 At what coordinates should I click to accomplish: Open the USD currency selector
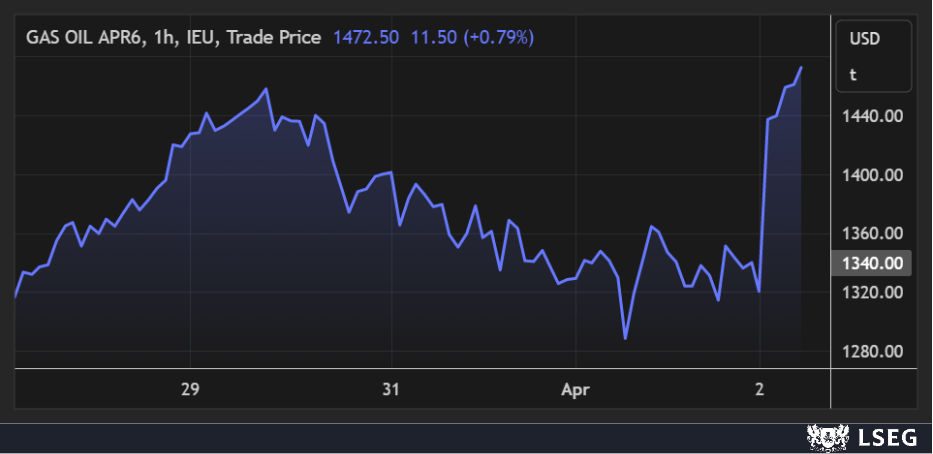point(864,41)
